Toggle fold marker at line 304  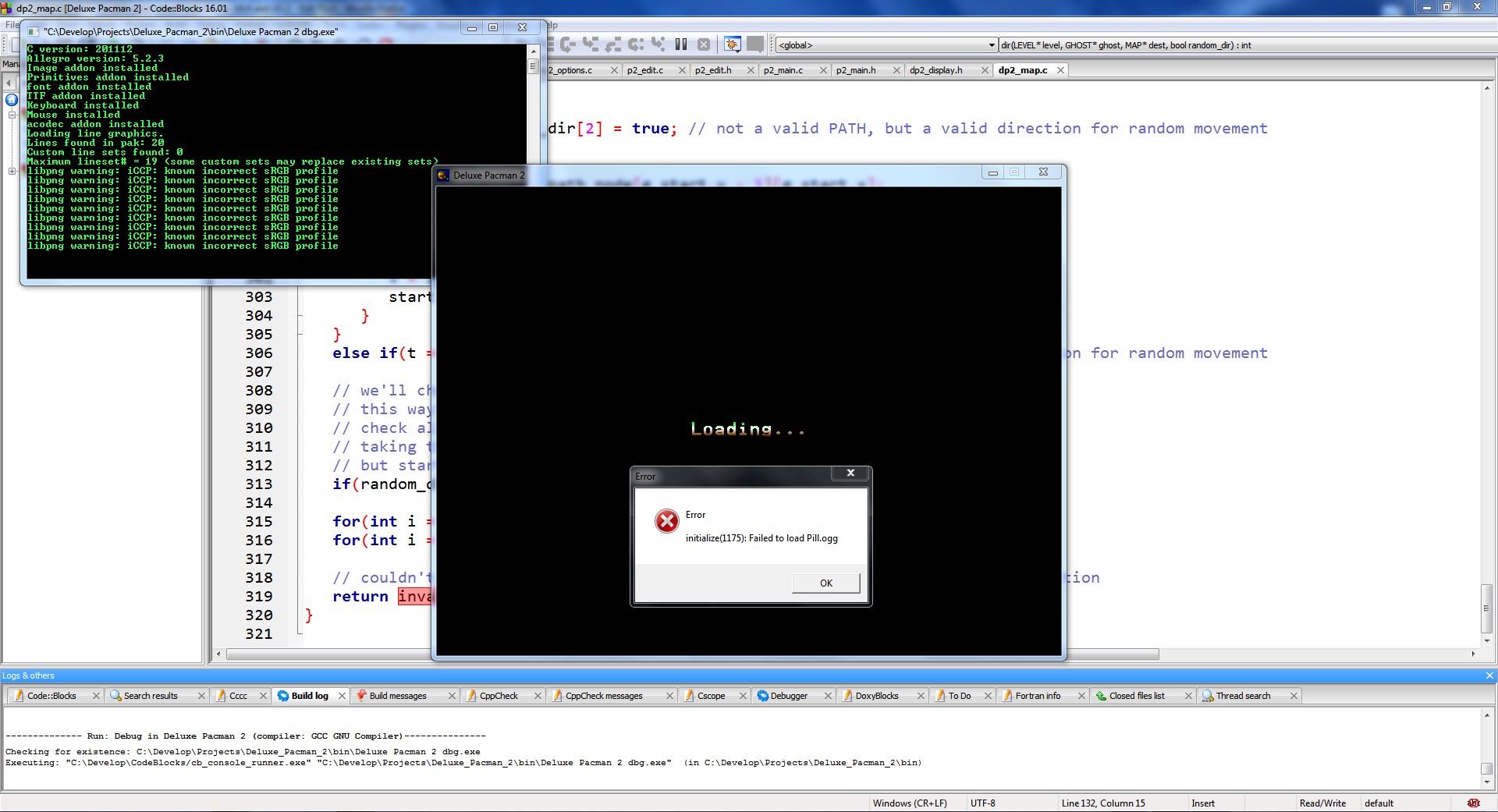[300, 316]
